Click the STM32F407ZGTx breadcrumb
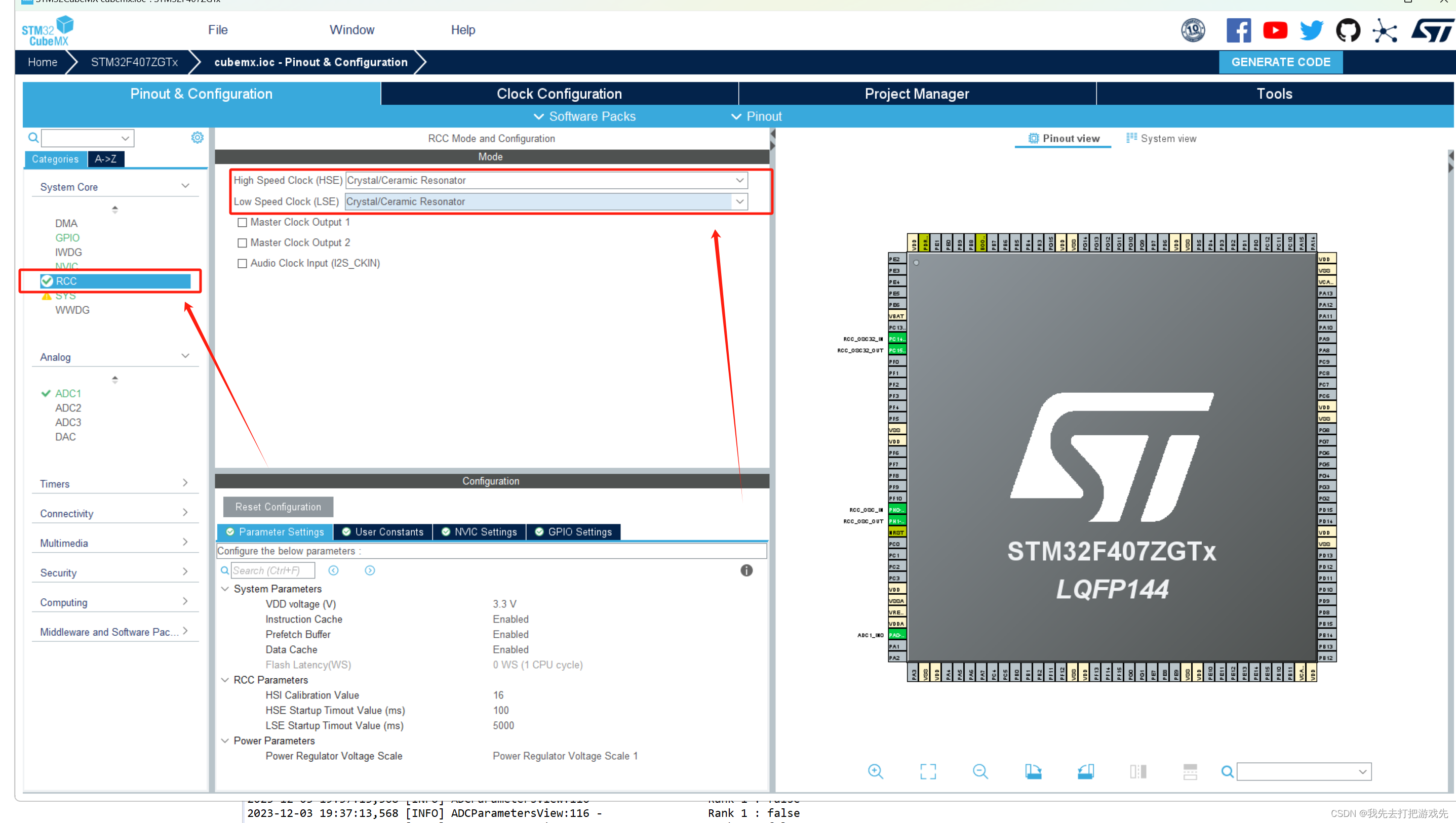This screenshot has width=1456, height=823. click(x=134, y=62)
